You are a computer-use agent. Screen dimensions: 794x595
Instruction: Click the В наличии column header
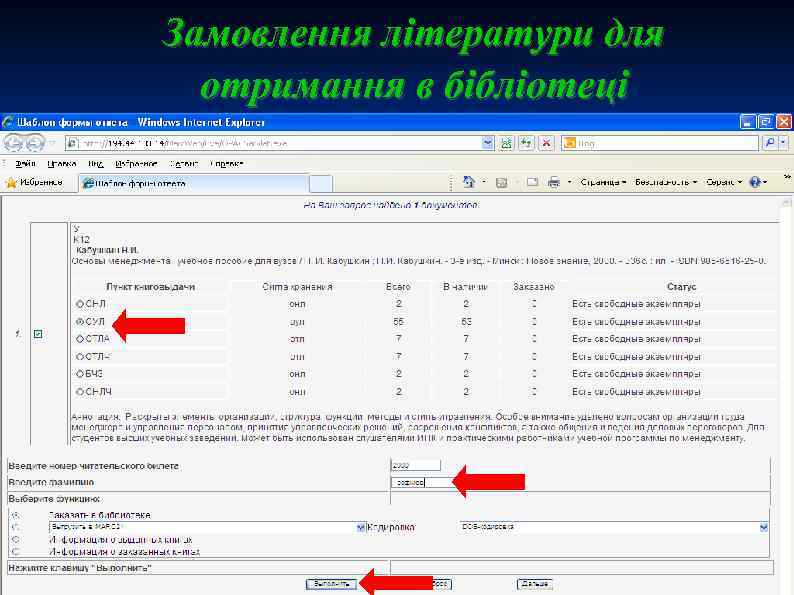click(x=465, y=287)
